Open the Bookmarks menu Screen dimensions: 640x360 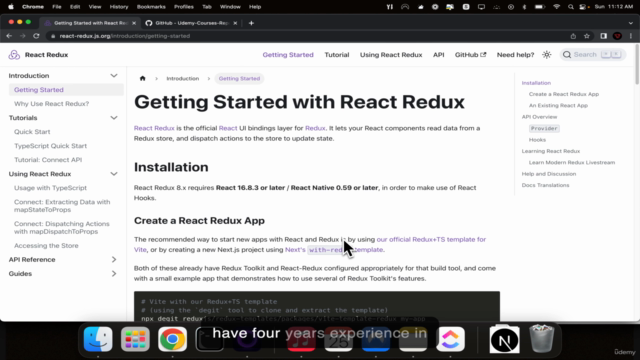[x=151, y=7]
